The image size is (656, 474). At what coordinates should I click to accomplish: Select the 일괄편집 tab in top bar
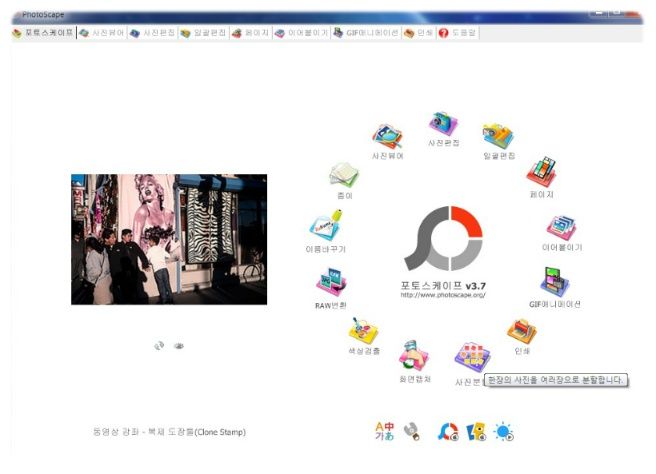(x=203, y=33)
